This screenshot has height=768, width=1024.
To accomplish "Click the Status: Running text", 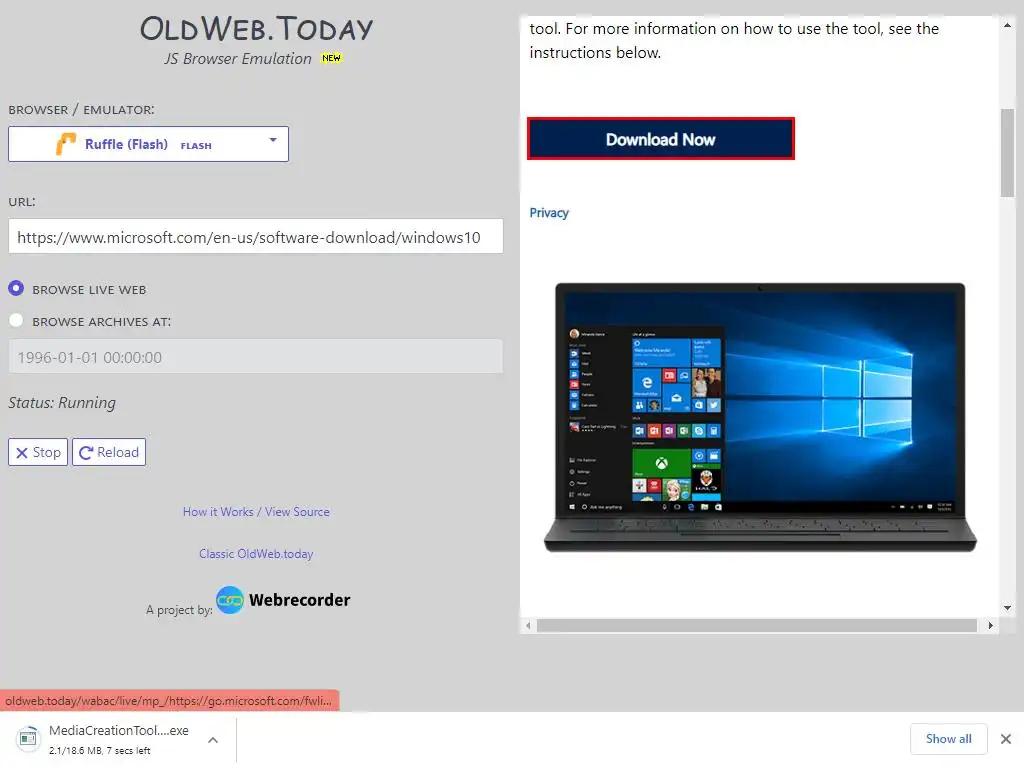I will click(x=62, y=402).
